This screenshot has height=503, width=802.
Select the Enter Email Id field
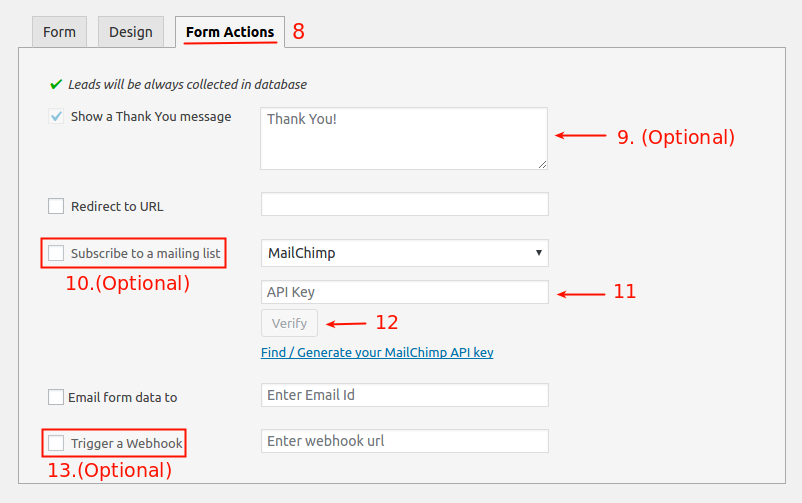pyautogui.click(x=405, y=395)
